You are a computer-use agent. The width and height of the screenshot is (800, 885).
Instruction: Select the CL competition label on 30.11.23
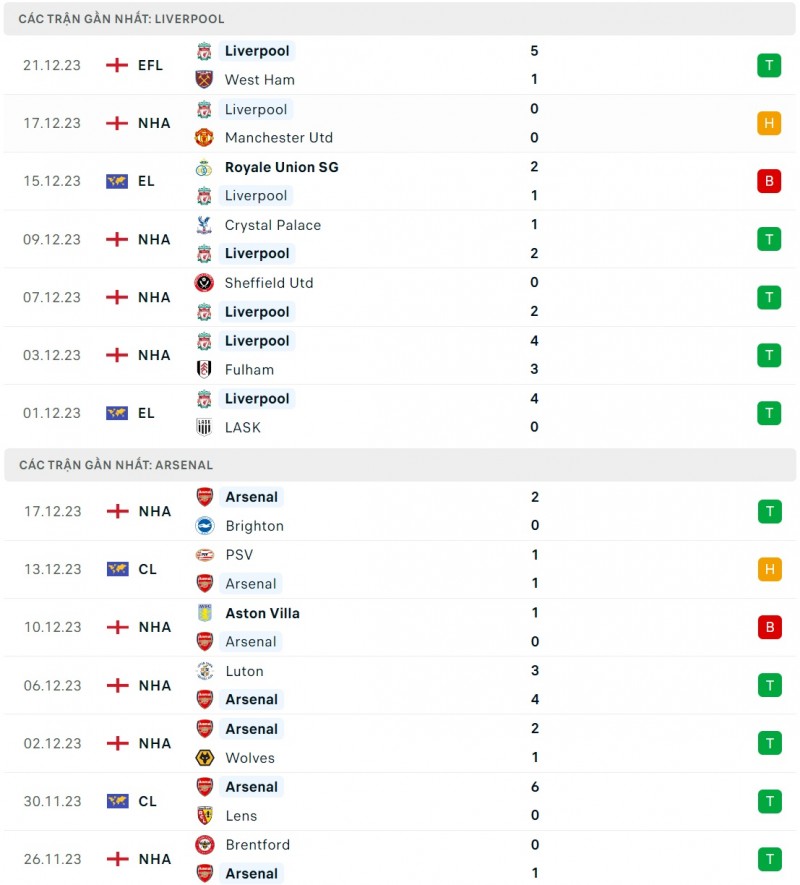coord(147,801)
